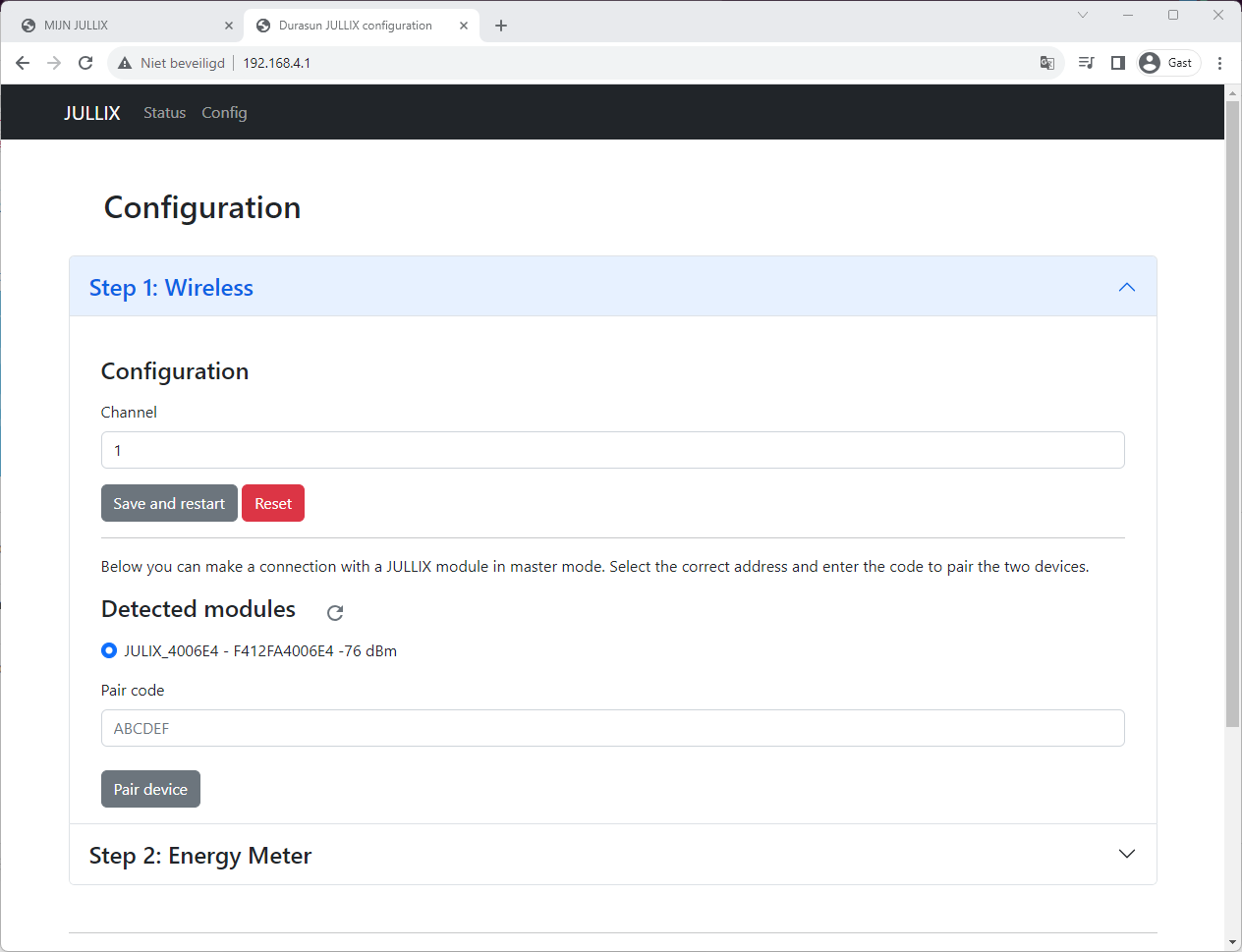
Task: Click the scrollbar up arrow
Action: click(x=1232, y=92)
